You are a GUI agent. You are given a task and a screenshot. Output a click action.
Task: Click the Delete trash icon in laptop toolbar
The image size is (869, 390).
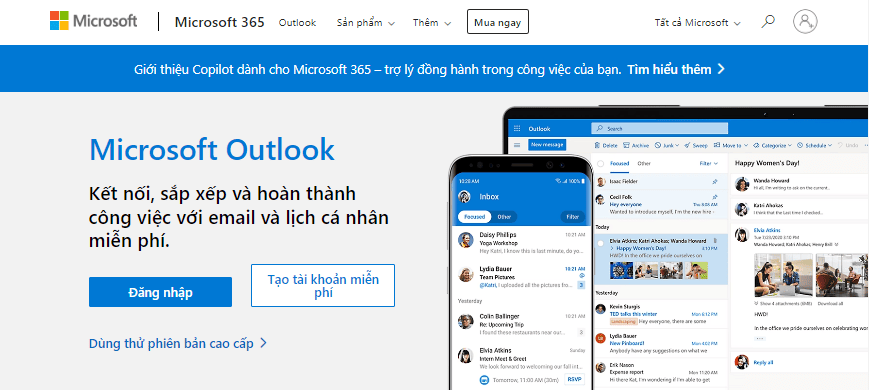pos(597,145)
